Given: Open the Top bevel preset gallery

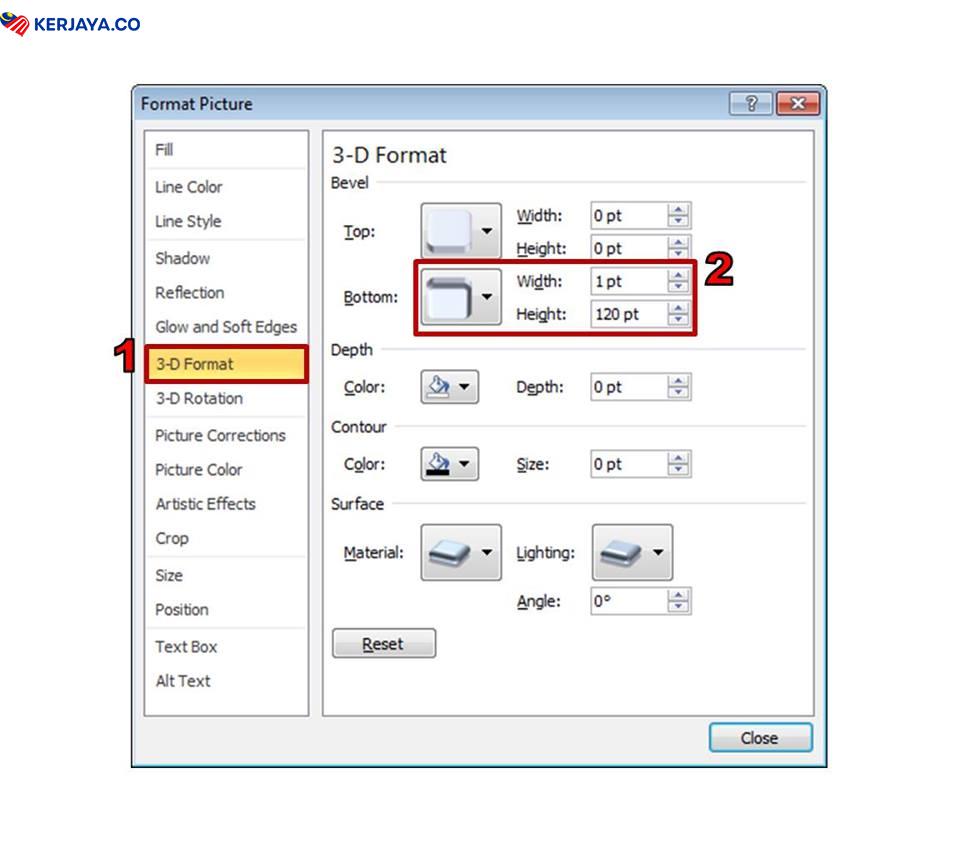Looking at the screenshot, I should (461, 231).
